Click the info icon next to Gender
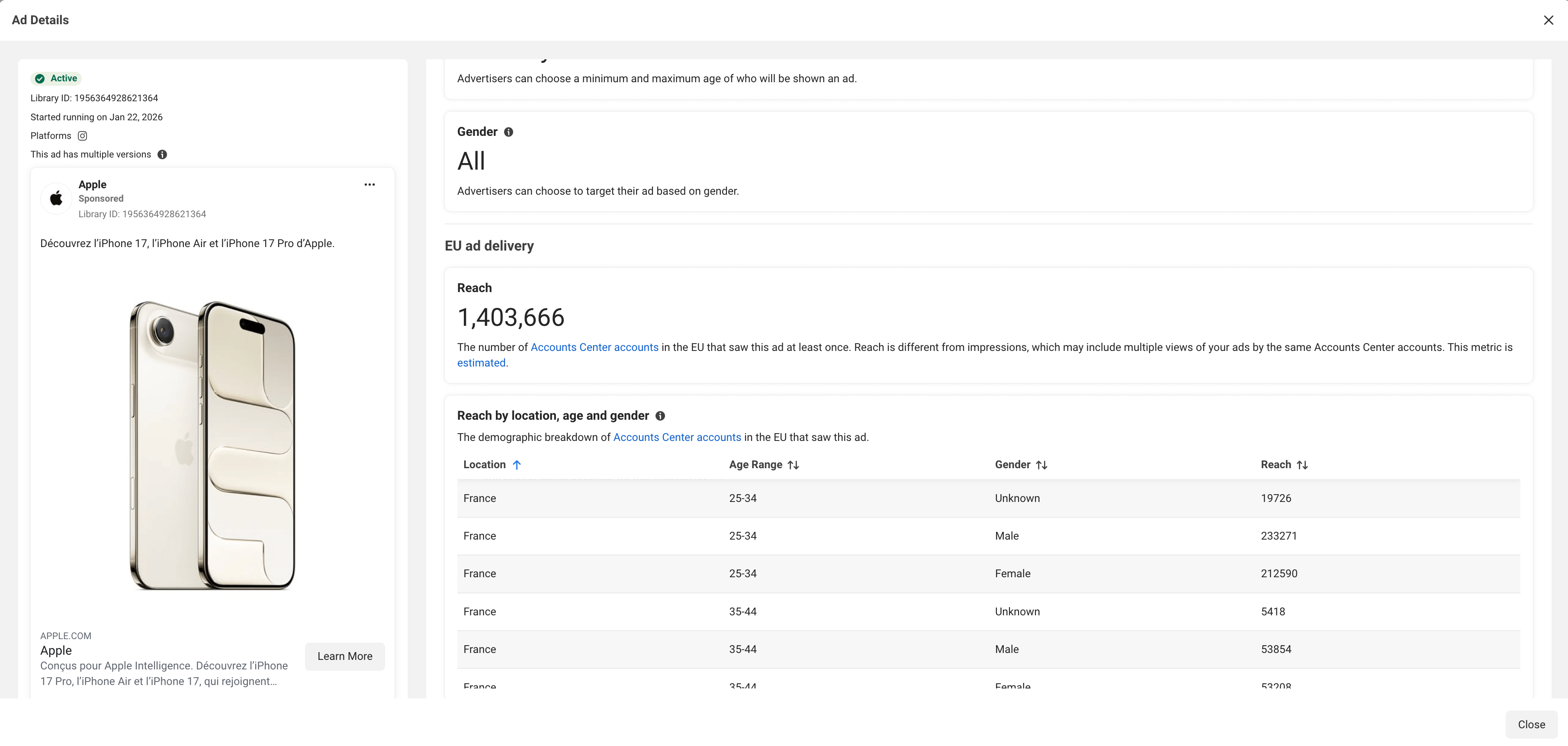The image size is (1568, 746). point(509,132)
